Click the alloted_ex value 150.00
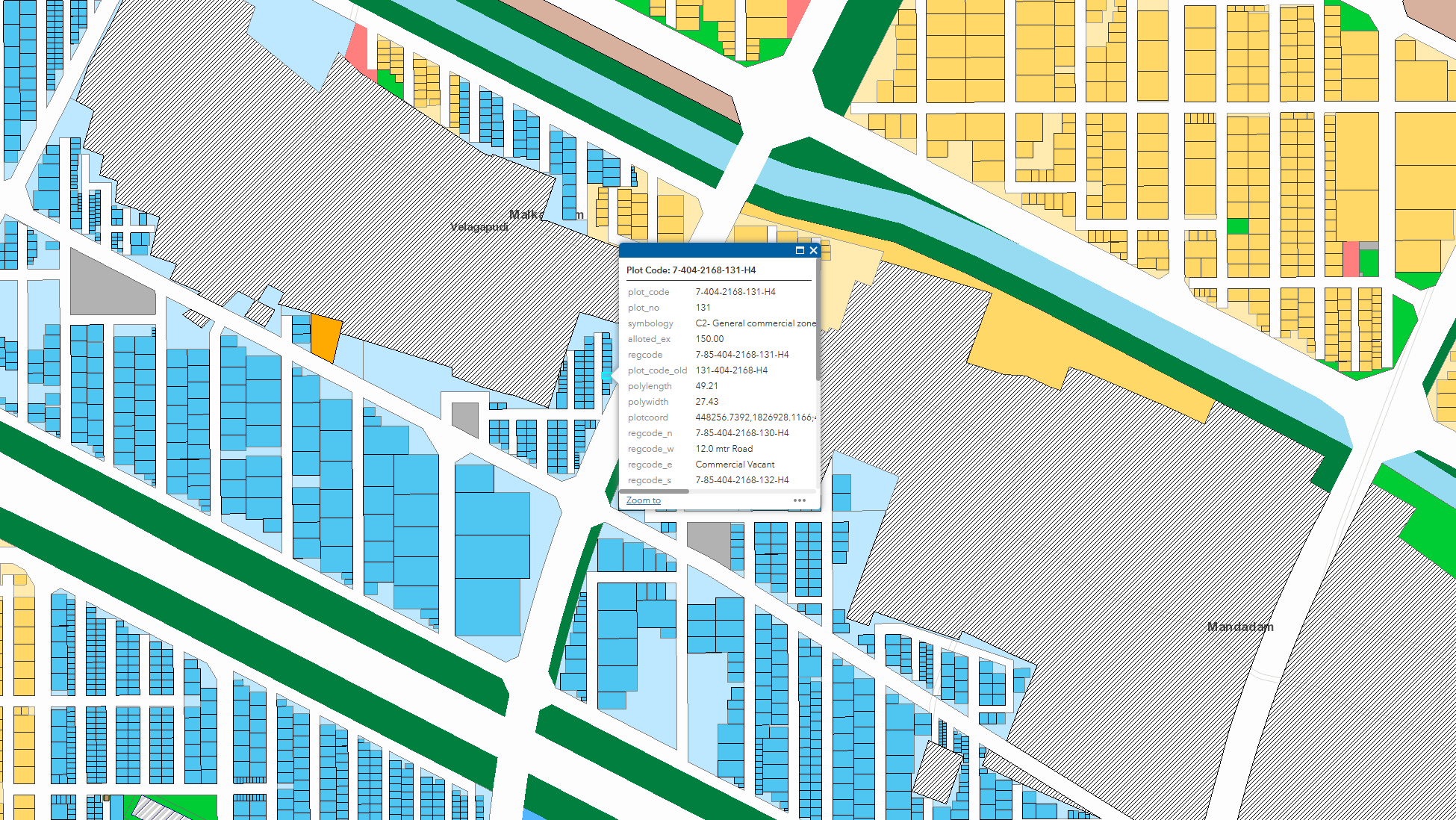 [709, 339]
